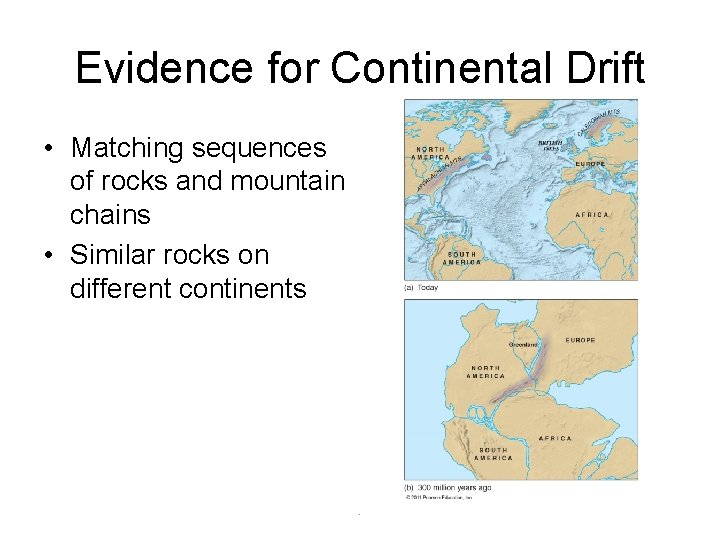Click the 'Caledonian Mts' label on the Today map
Viewport: 720px width, 540px height.
point(599,122)
